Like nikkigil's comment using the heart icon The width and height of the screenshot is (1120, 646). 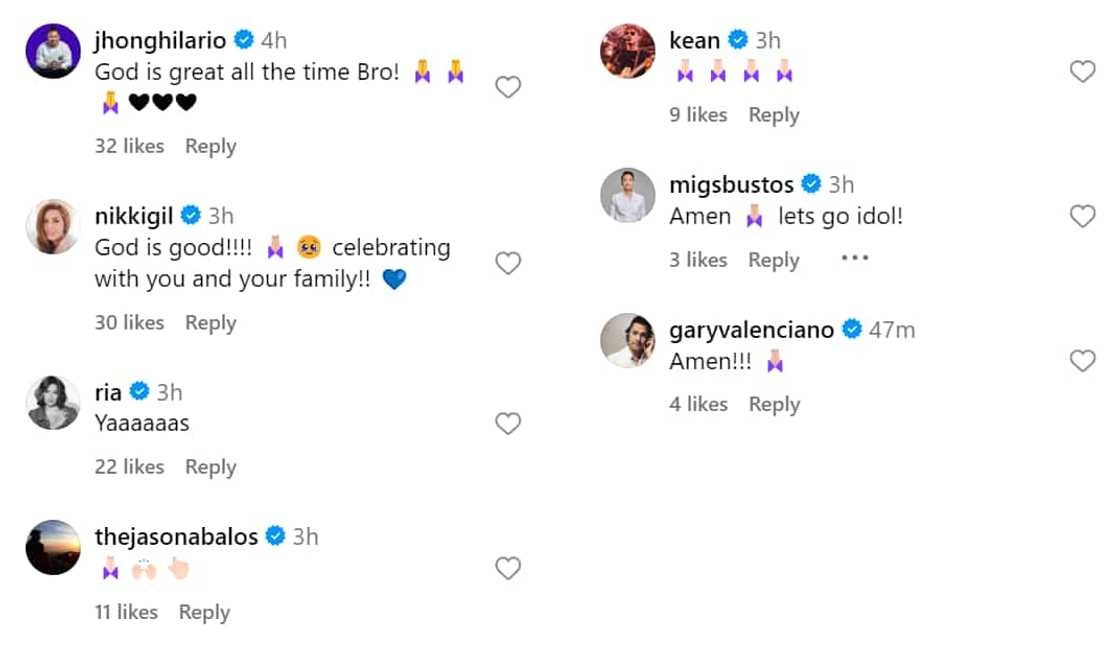pyautogui.click(x=508, y=263)
